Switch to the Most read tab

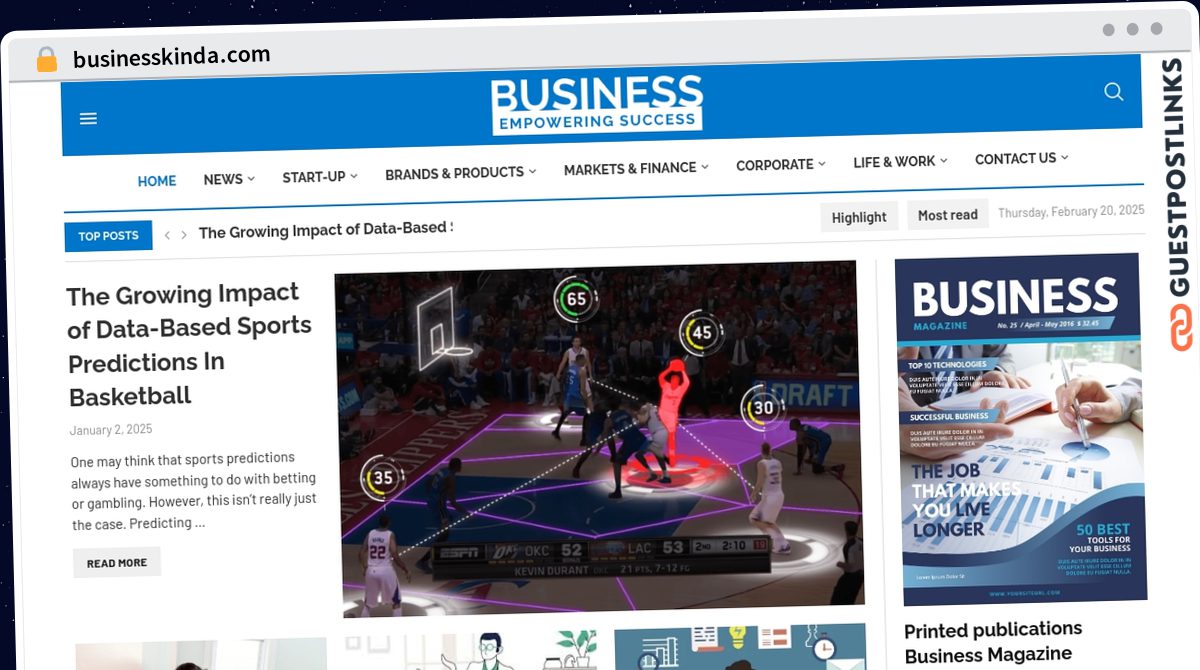947,215
